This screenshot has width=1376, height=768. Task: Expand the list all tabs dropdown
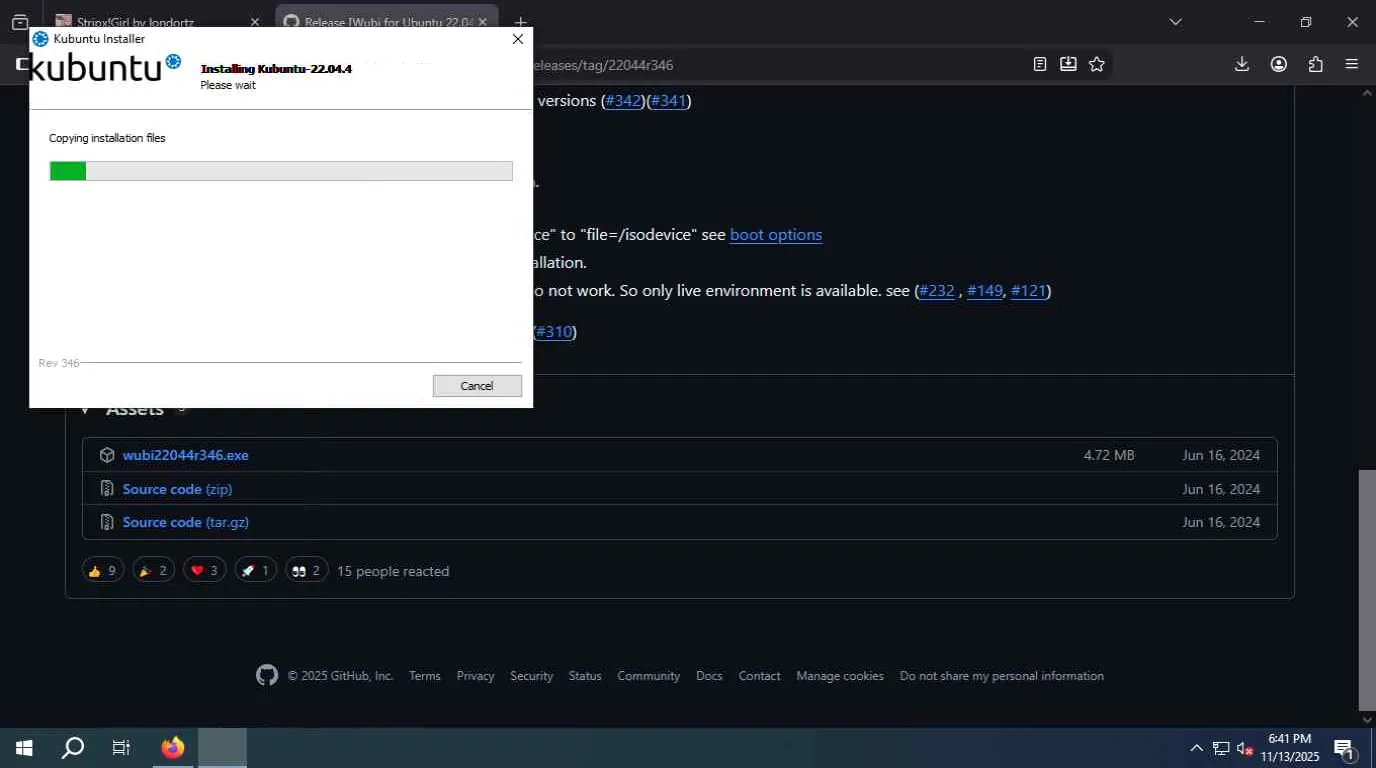pyautogui.click(x=1175, y=22)
